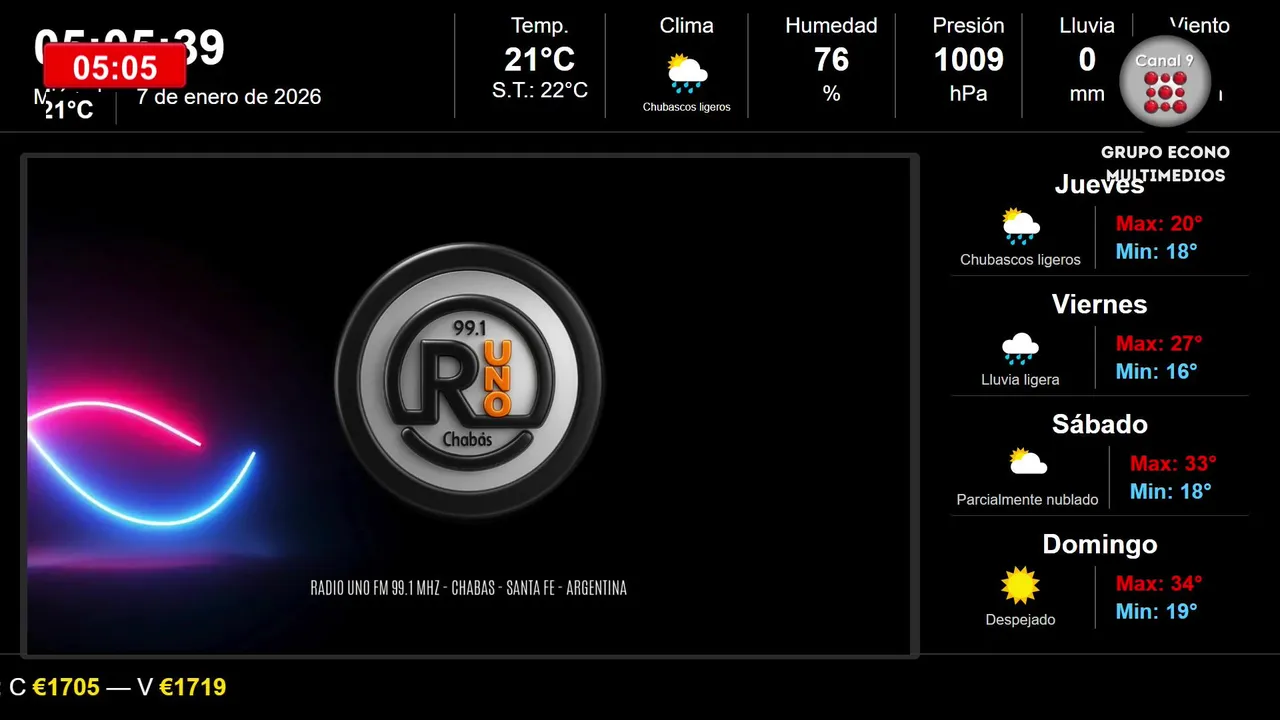
Task: Click the ticker sell price €1719
Action: coord(193,688)
